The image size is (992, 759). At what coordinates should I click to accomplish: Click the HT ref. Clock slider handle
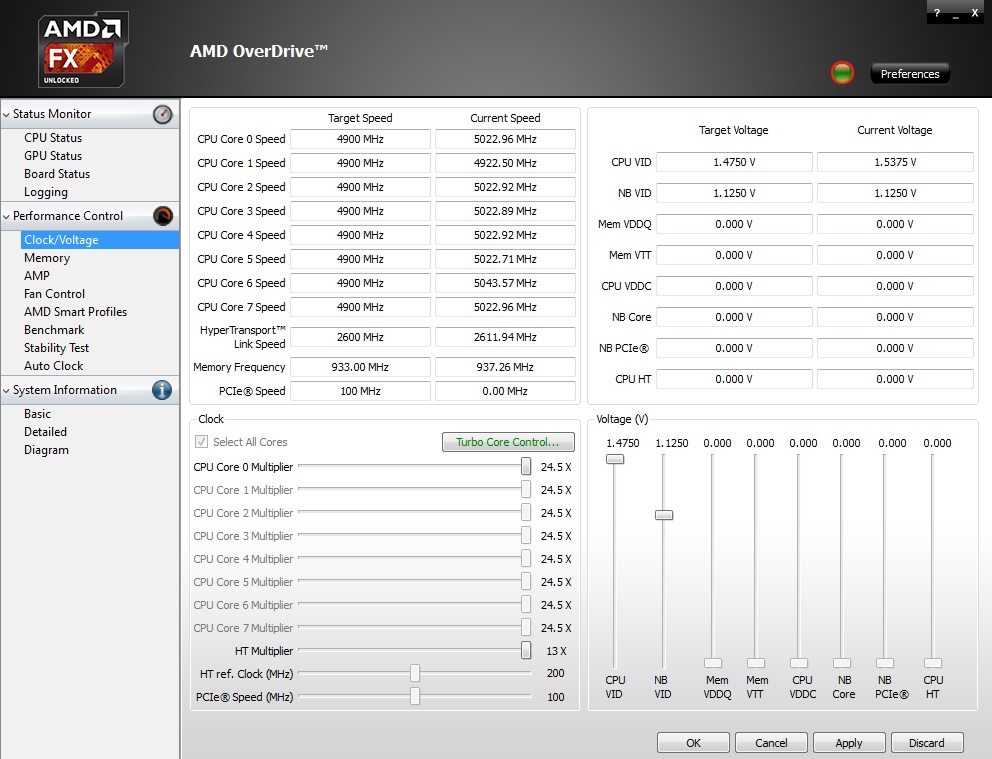(415, 673)
